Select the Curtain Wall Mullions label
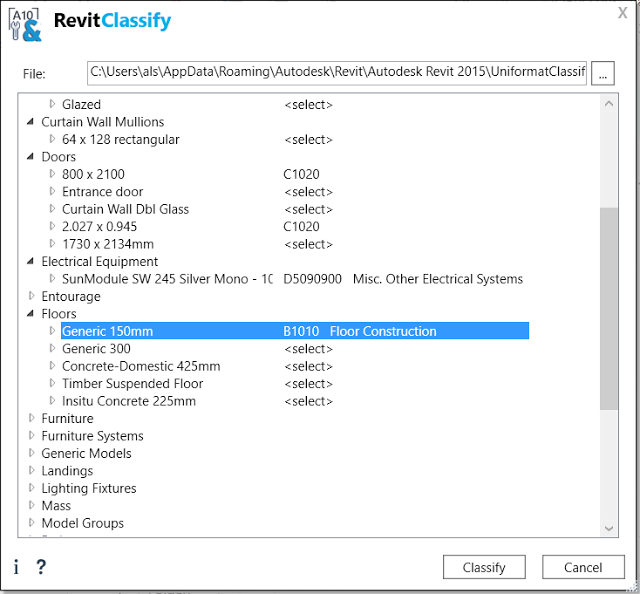 pyautogui.click(x=103, y=122)
